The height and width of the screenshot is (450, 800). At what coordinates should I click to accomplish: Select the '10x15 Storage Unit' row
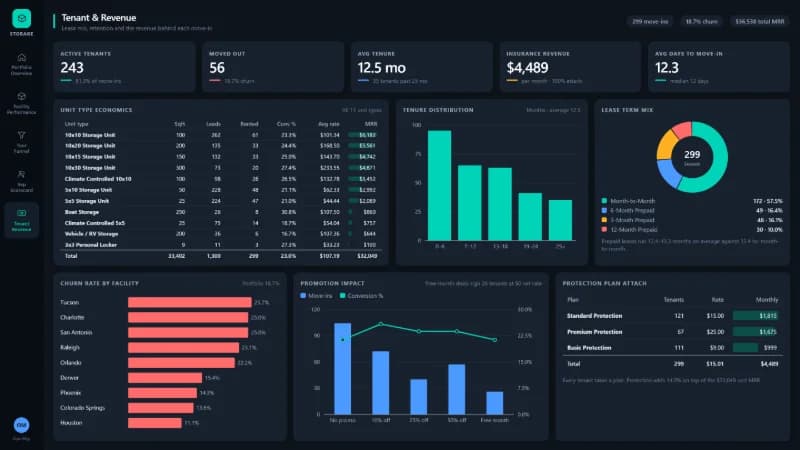[x=220, y=157]
